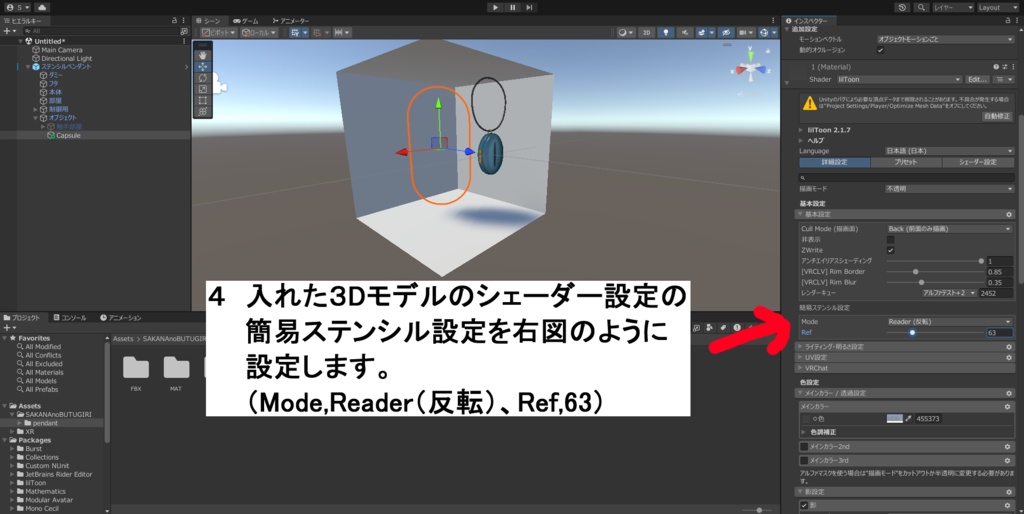Image resolution: width=1024 pixels, height=514 pixels.
Task: Open shading draw mode dropdown
Action: (x=625, y=33)
